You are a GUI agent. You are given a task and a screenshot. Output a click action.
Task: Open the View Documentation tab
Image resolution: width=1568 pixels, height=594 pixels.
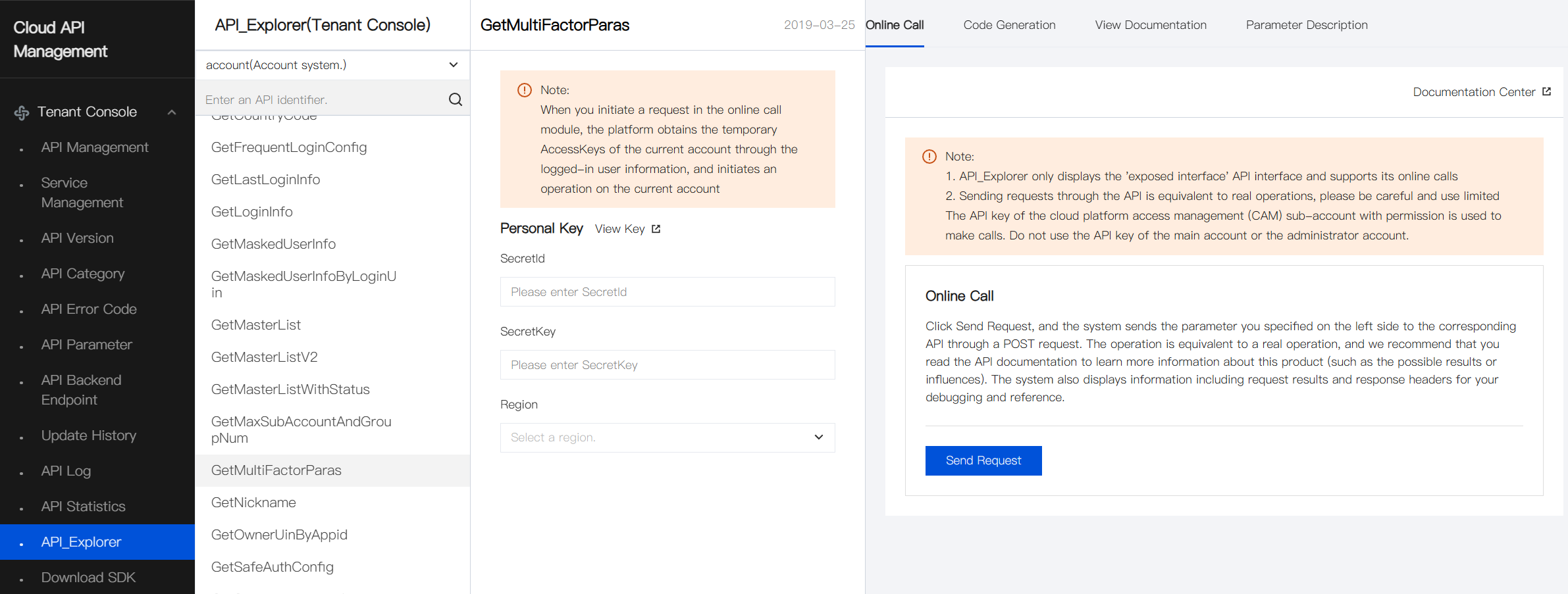[x=1151, y=25]
